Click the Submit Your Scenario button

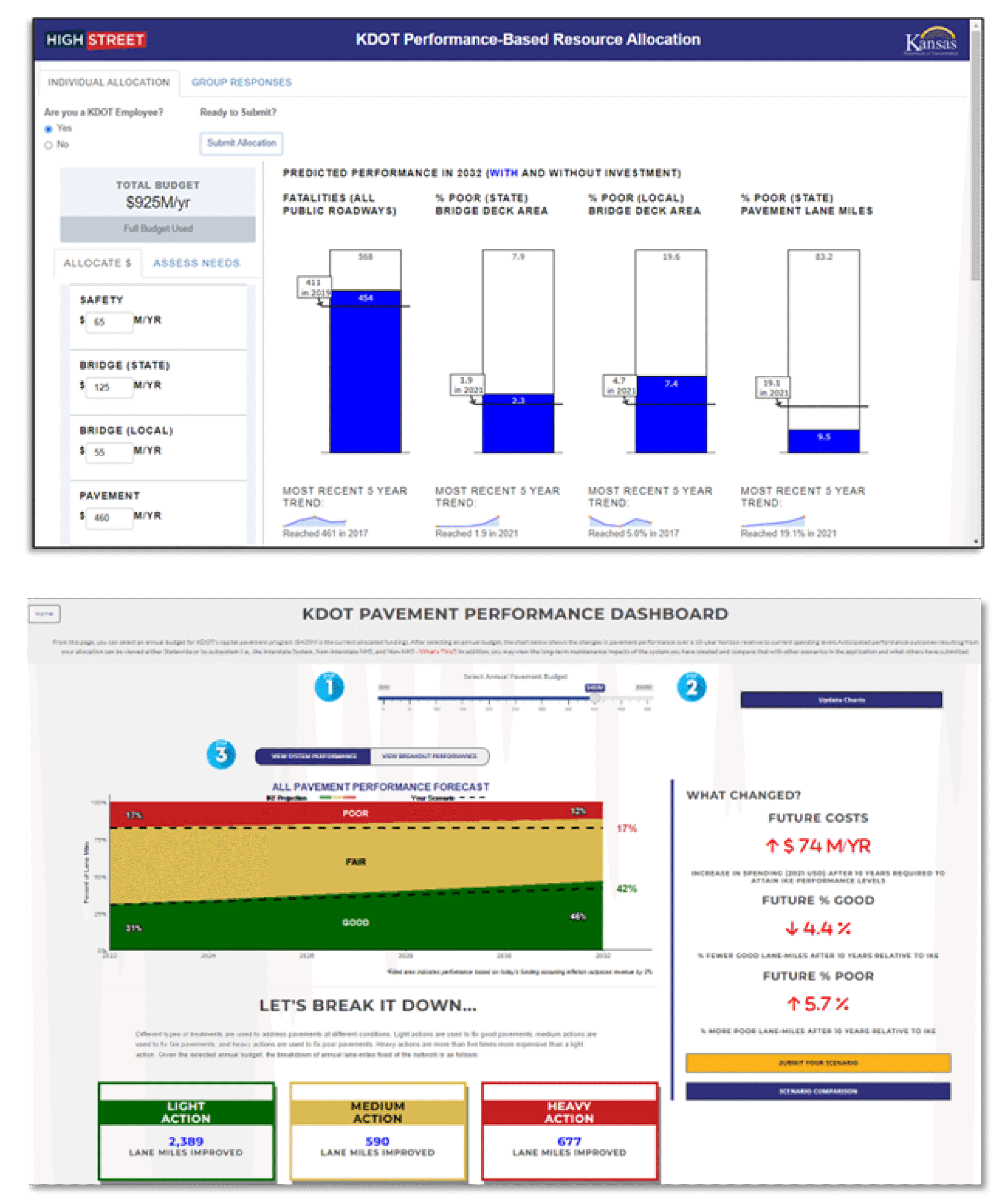tap(818, 1062)
